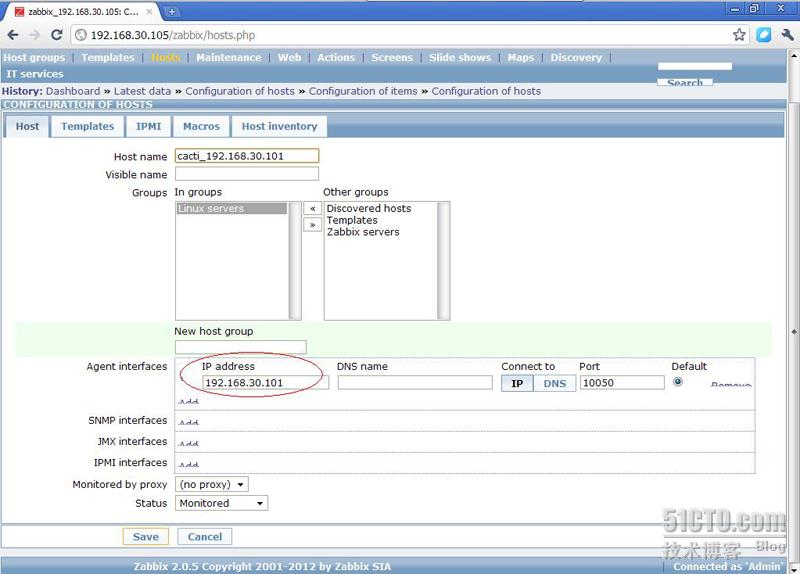Image resolution: width=800 pixels, height=574 pixels.
Task: Choose IP under Connect to
Action: pyautogui.click(x=517, y=383)
